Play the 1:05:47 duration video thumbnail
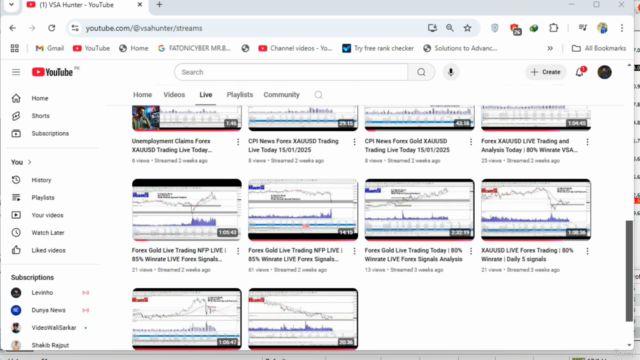 [187, 319]
